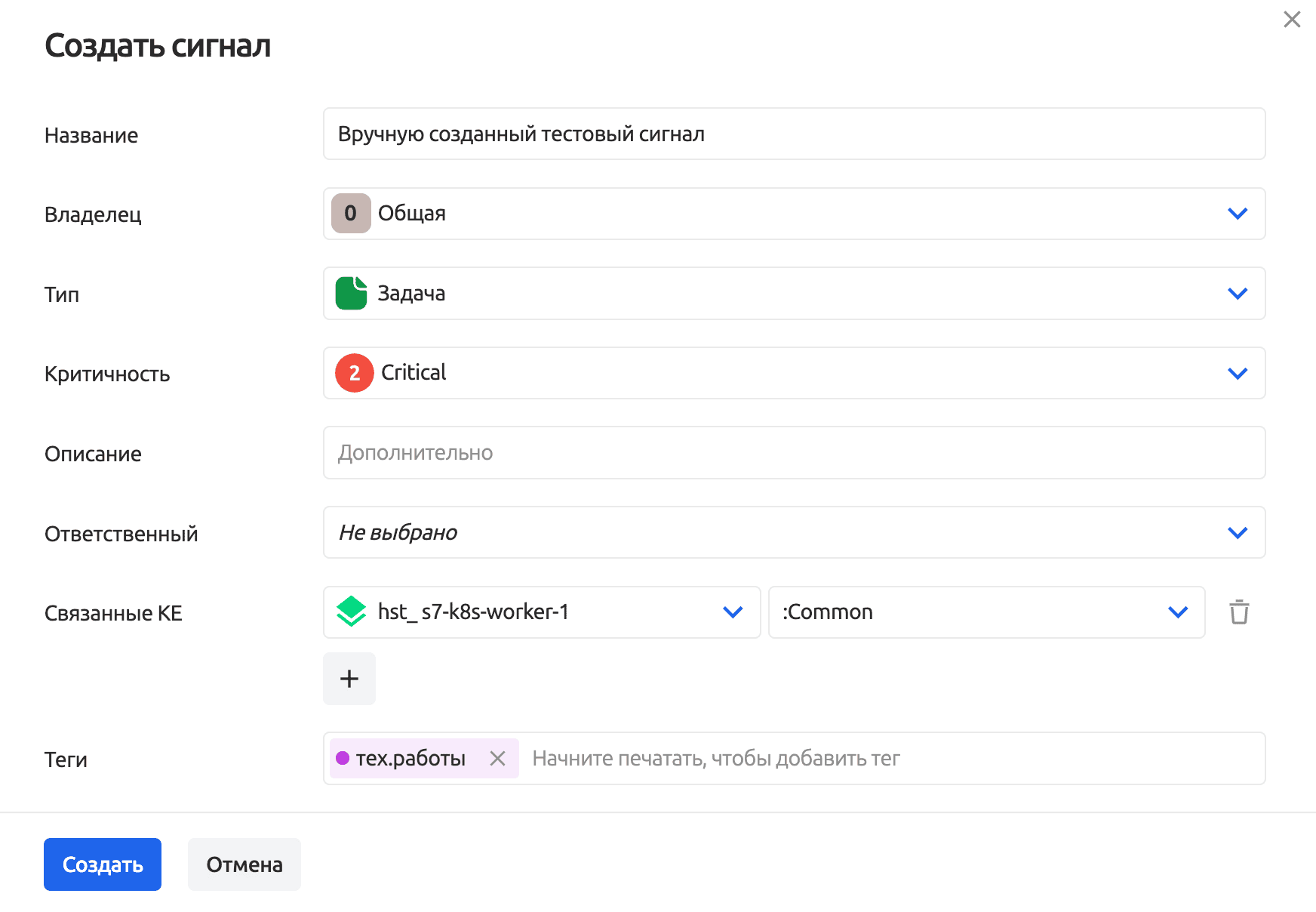Viewport: 1316px width, 912px height.
Task: Click the tag entry field to add tag
Action: (x=890, y=758)
